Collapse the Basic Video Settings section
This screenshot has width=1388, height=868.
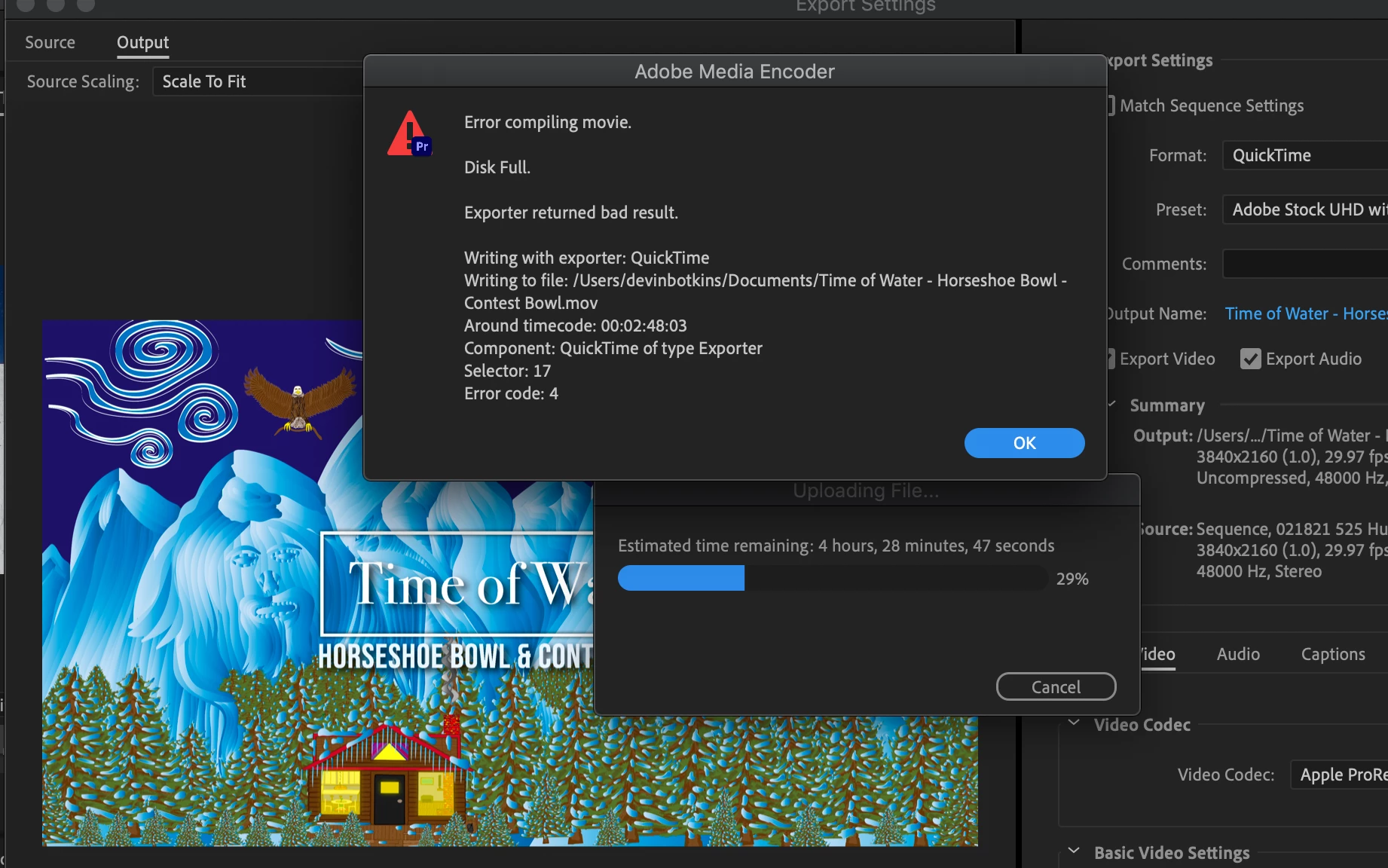[x=1074, y=852]
